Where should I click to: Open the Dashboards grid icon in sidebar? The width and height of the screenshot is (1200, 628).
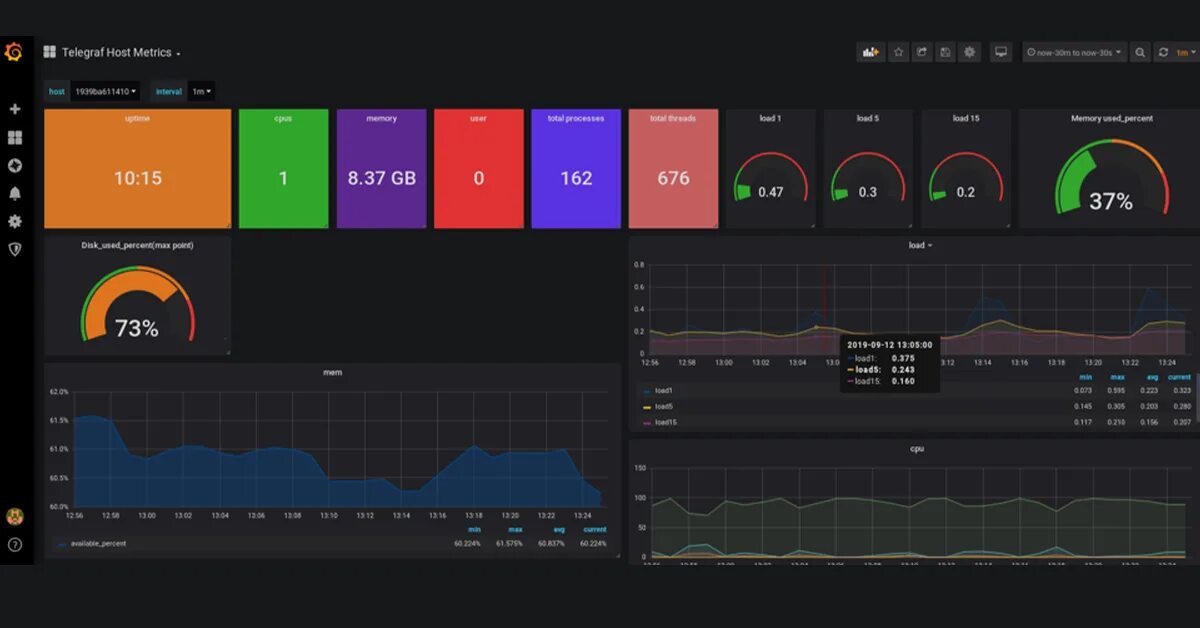[14, 137]
